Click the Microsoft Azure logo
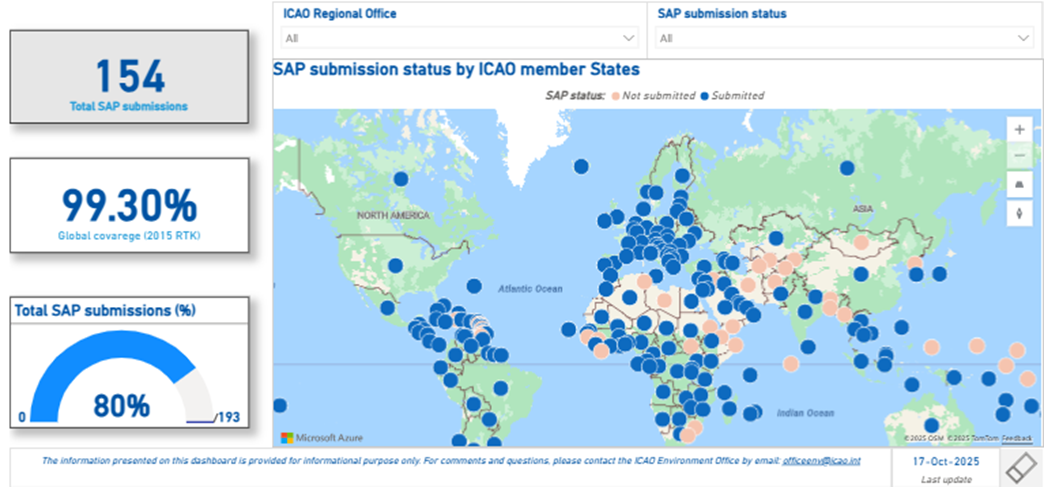Screen dimensions: 1044x487 click(322, 438)
